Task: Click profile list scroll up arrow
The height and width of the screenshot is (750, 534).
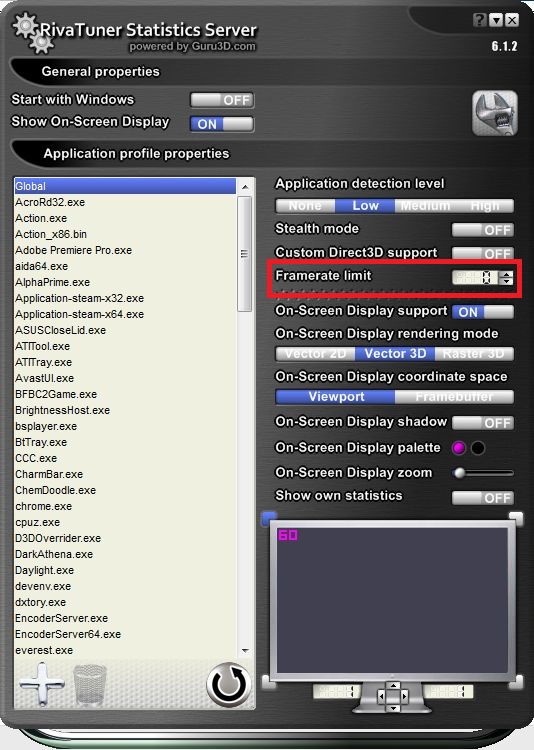Action: 245,187
